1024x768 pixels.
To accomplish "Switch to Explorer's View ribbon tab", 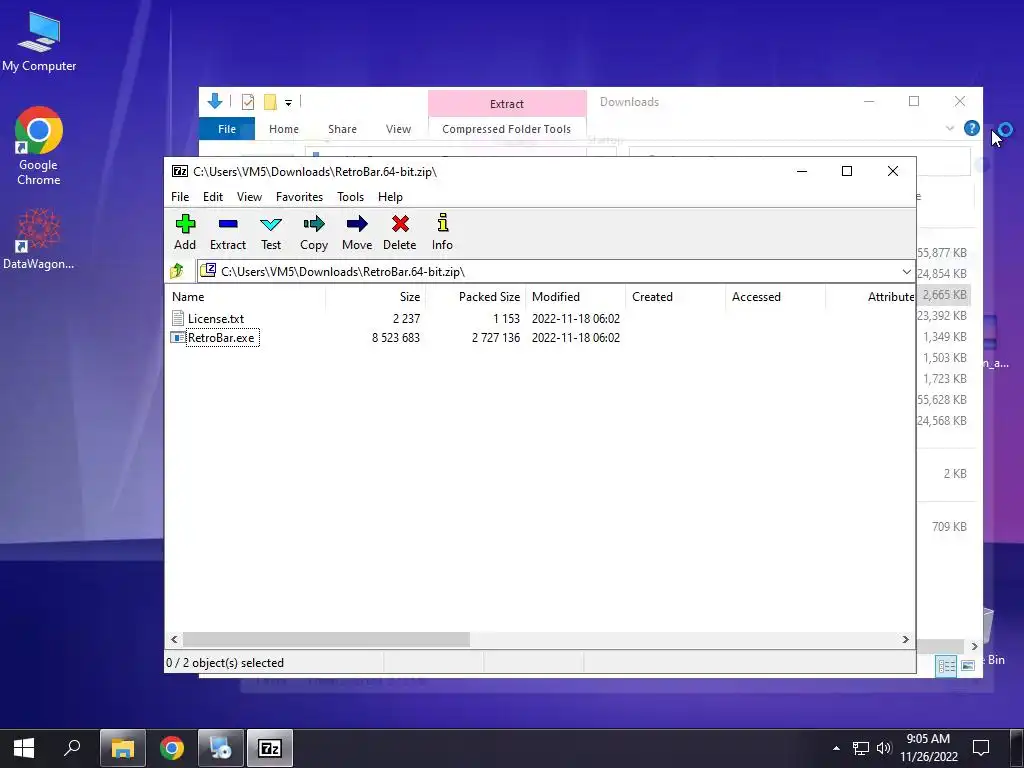I will tap(398, 129).
